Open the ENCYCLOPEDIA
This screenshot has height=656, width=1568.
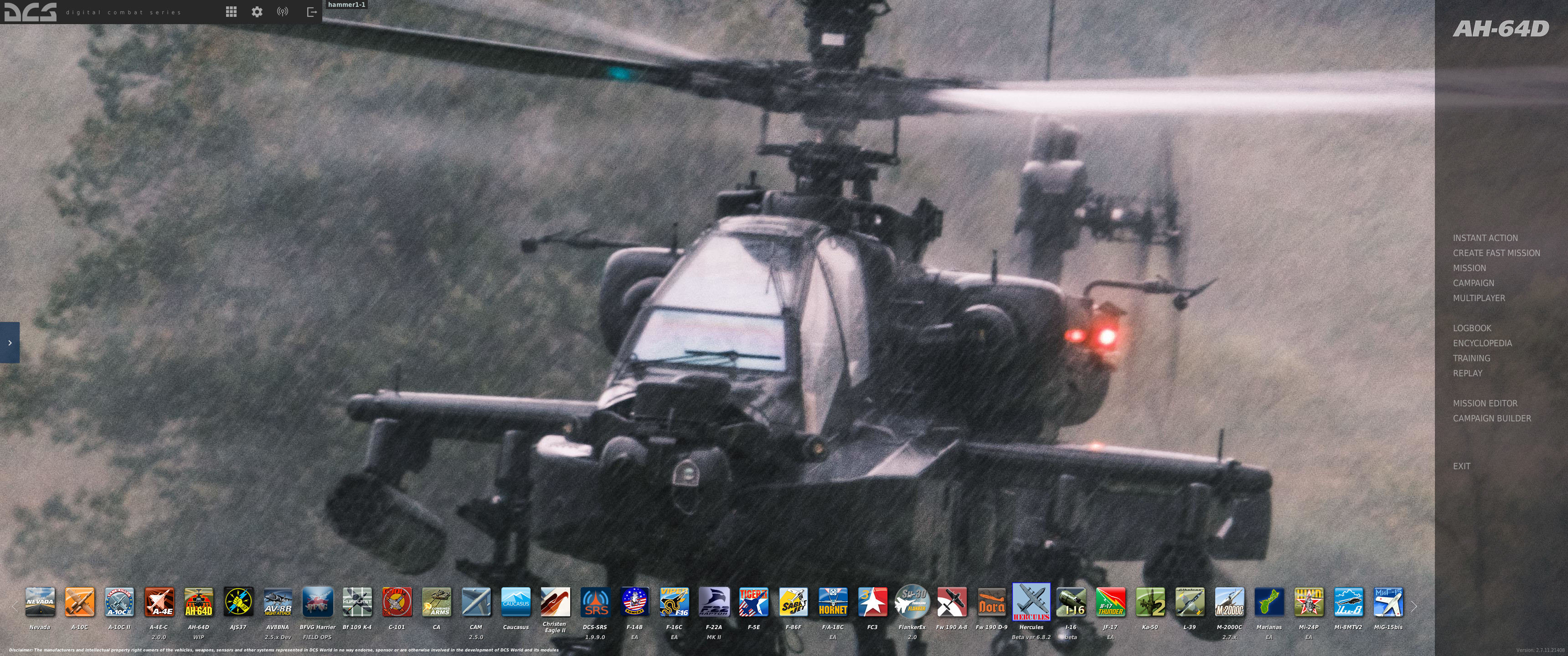(1483, 343)
